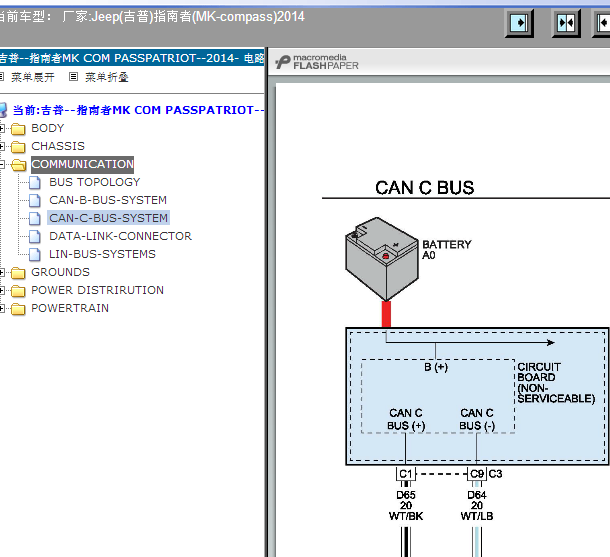This screenshot has height=557, width=610.
Task: Click the 菜单折叠 collapse menu link
Action: 107,77
